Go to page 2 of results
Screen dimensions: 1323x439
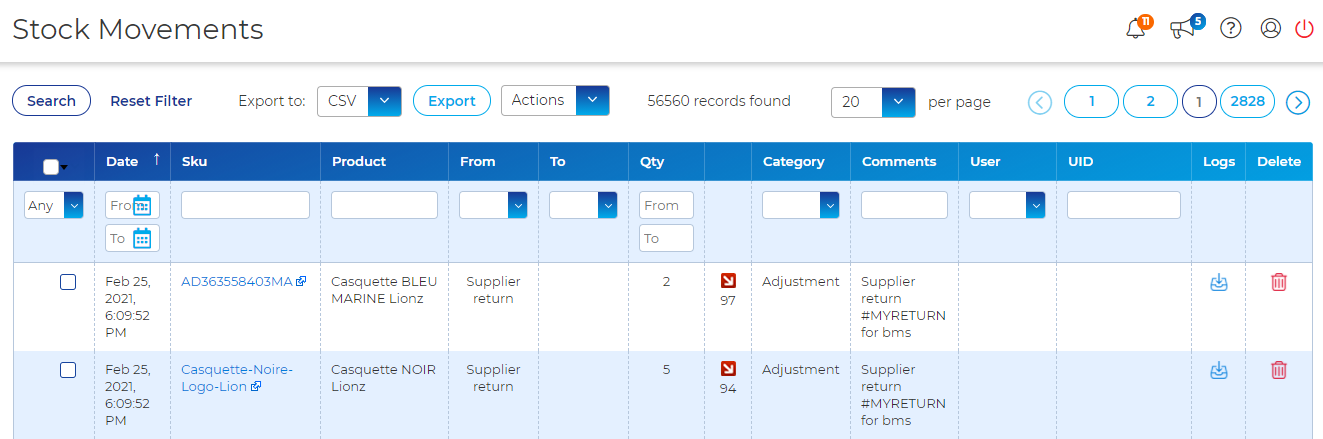click(1150, 101)
